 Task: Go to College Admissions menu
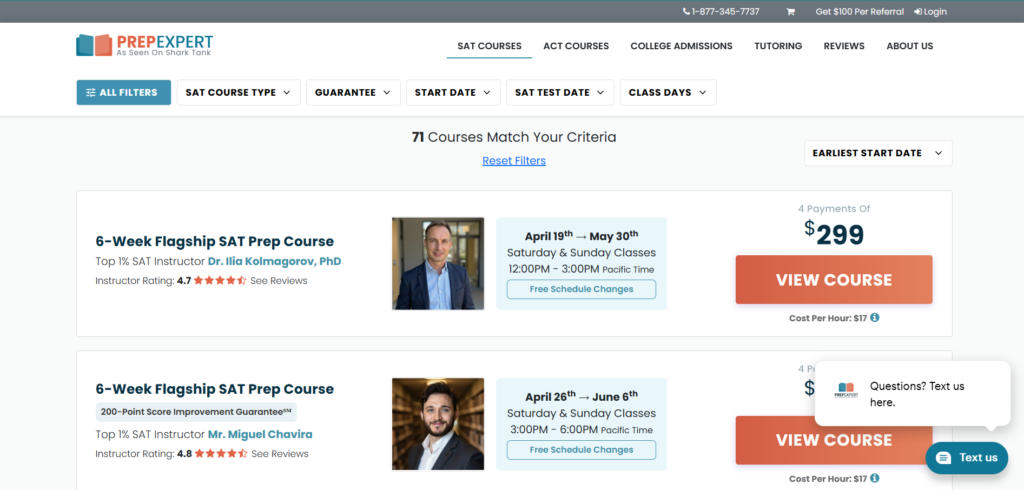click(681, 46)
